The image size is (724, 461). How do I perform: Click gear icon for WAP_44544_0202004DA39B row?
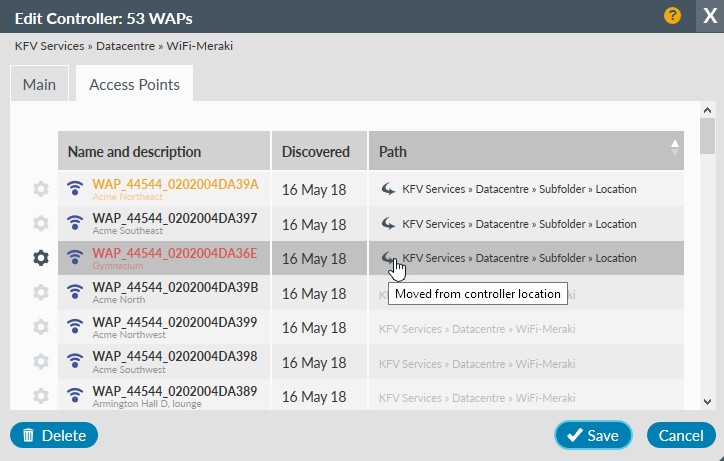pos(40,293)
